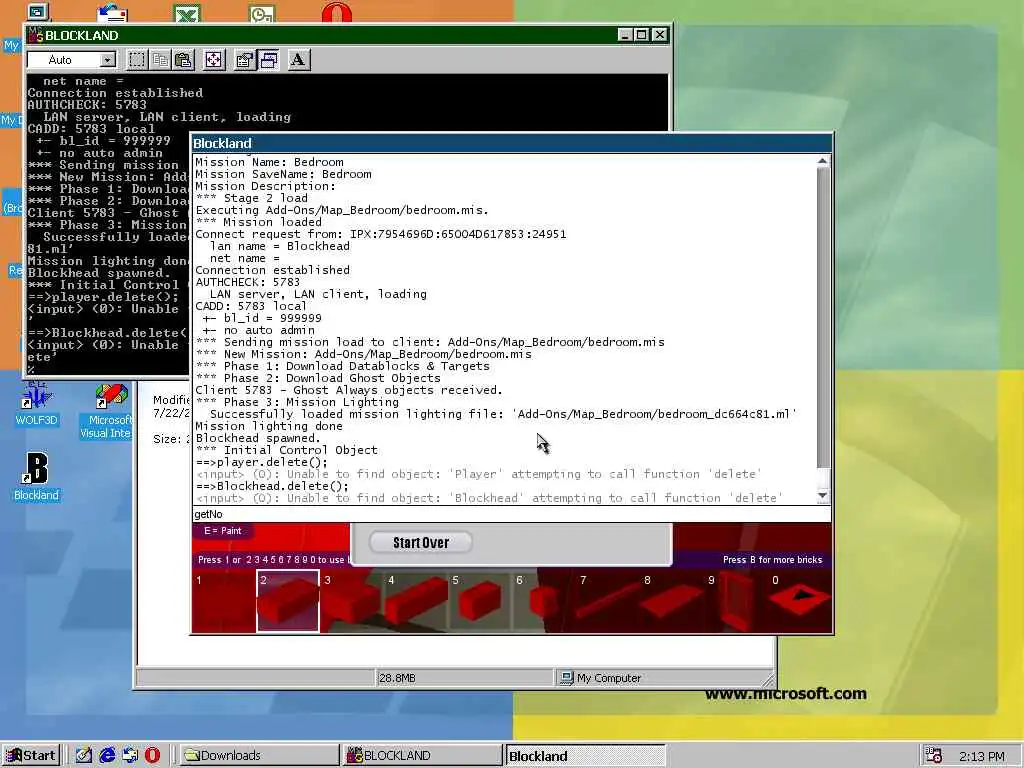Screen dimensions: 1024x768
Task: Click the 'AUTHCHECK: 5783' line in Blockland console
Action: [248, 282]
